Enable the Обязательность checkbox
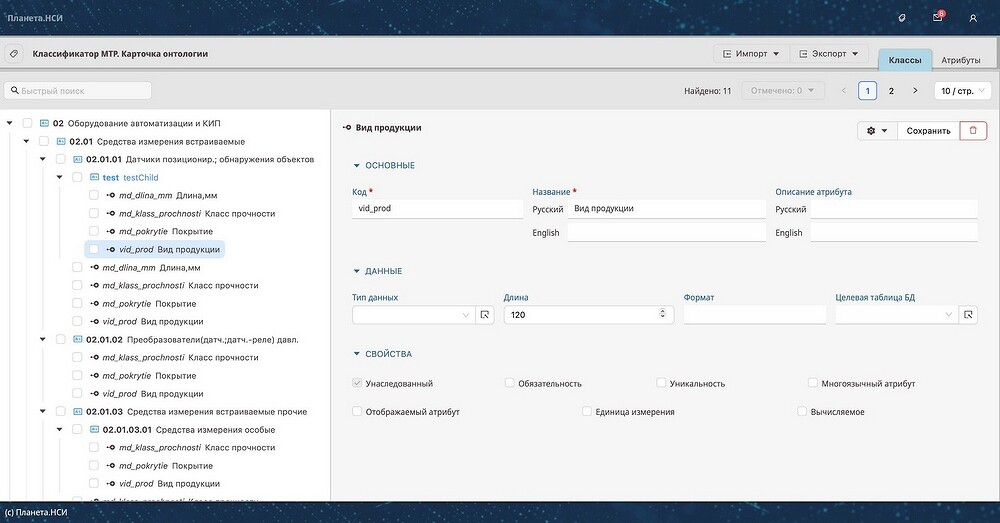The image size is (1000, 523). tap(510, 383)
